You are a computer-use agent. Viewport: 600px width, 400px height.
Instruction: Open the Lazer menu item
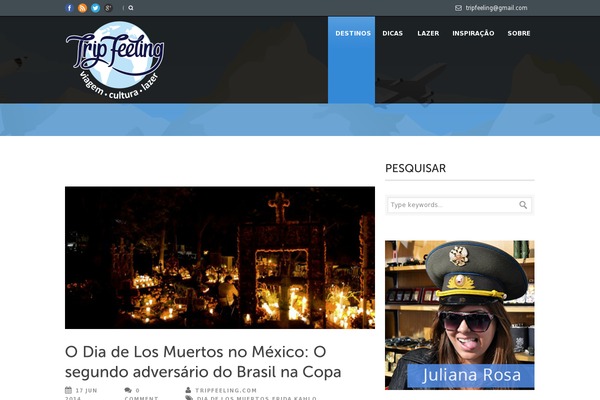point(428,33)
